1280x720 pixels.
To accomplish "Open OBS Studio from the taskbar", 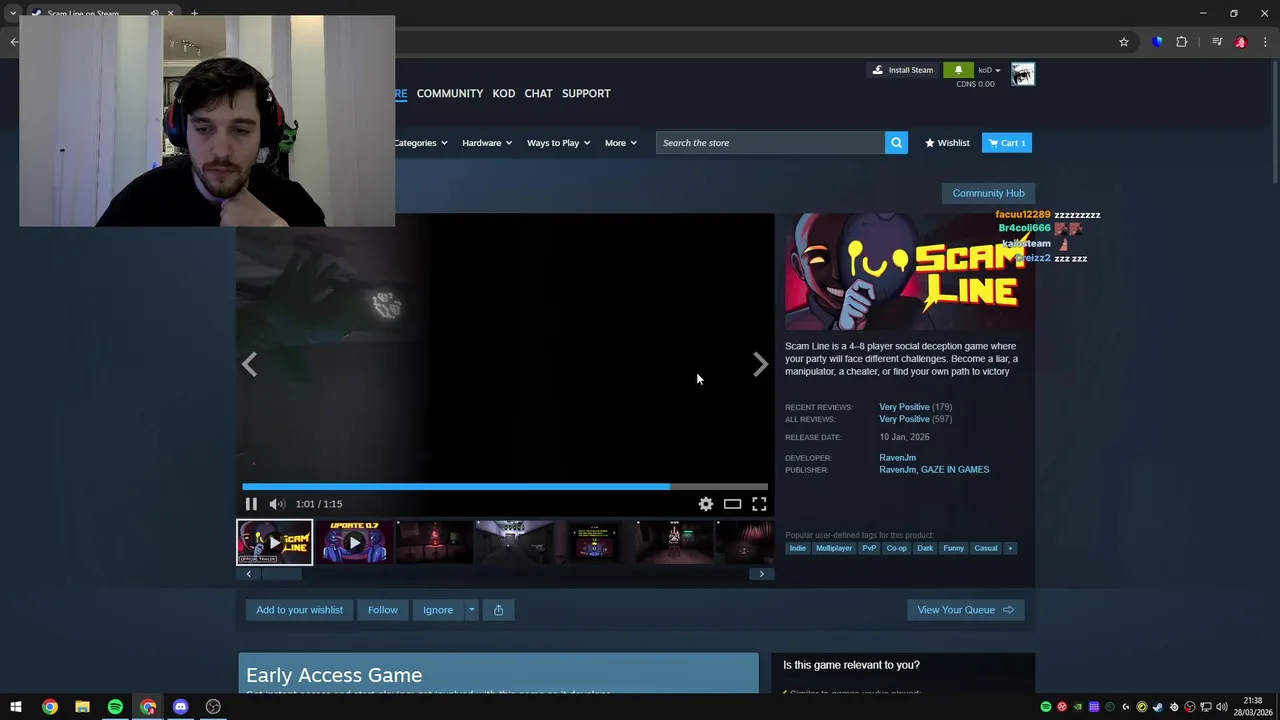I will [x=213, y=707].
